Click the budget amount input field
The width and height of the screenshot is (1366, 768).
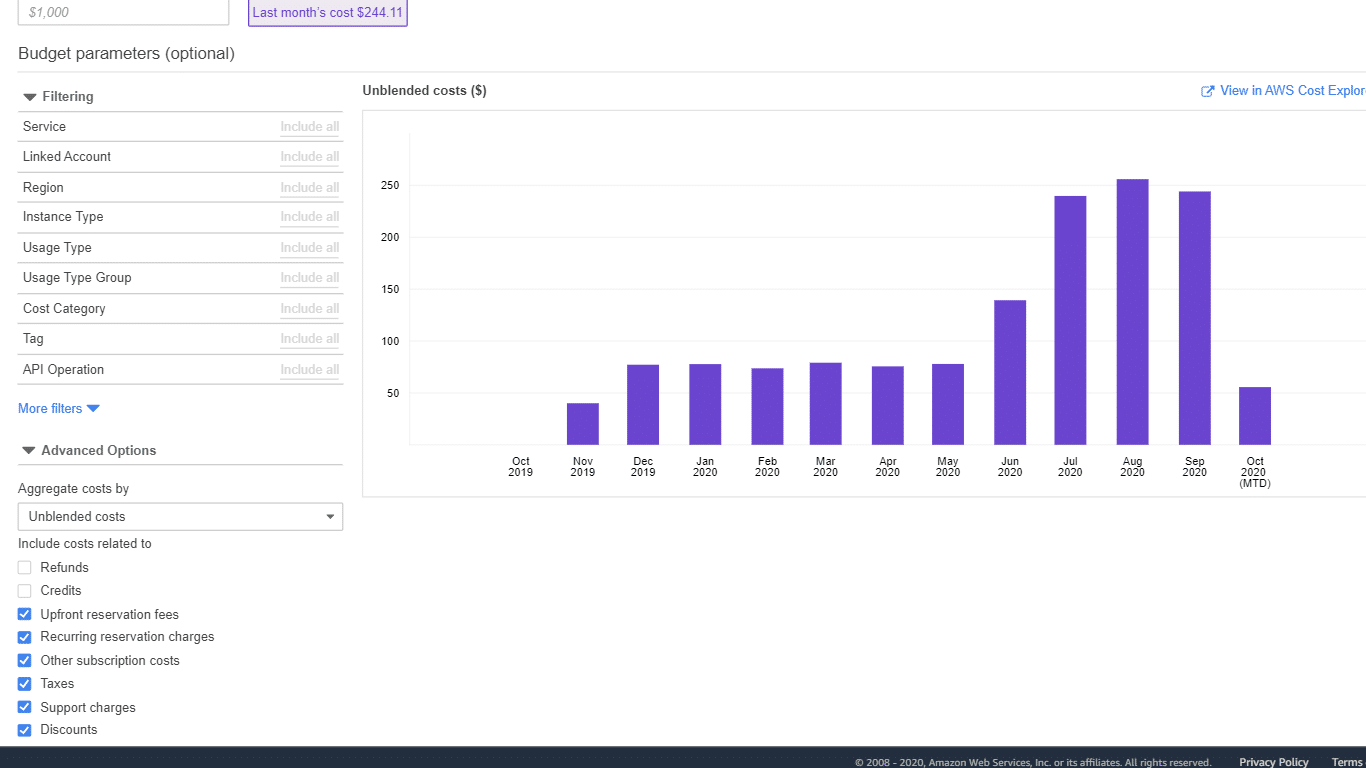pos(122,12)
